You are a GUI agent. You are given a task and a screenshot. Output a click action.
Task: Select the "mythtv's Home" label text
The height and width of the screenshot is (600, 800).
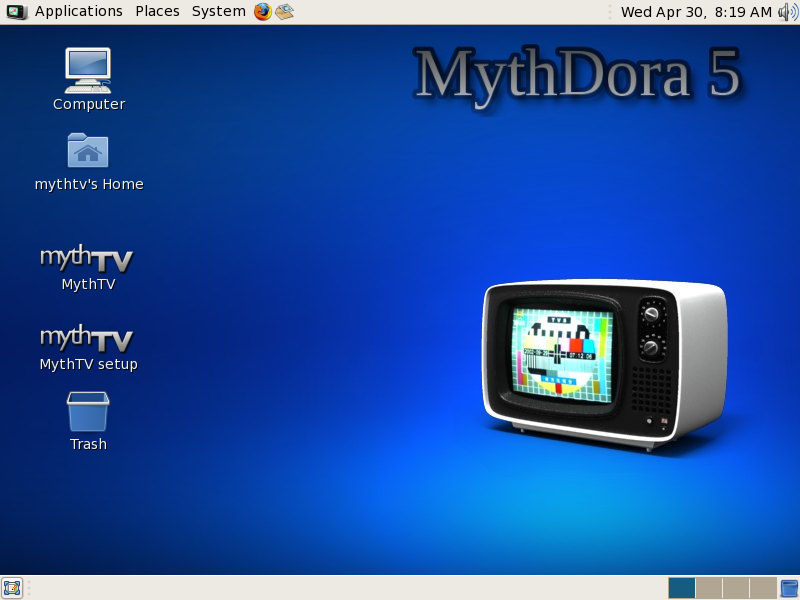pos(89,184)
